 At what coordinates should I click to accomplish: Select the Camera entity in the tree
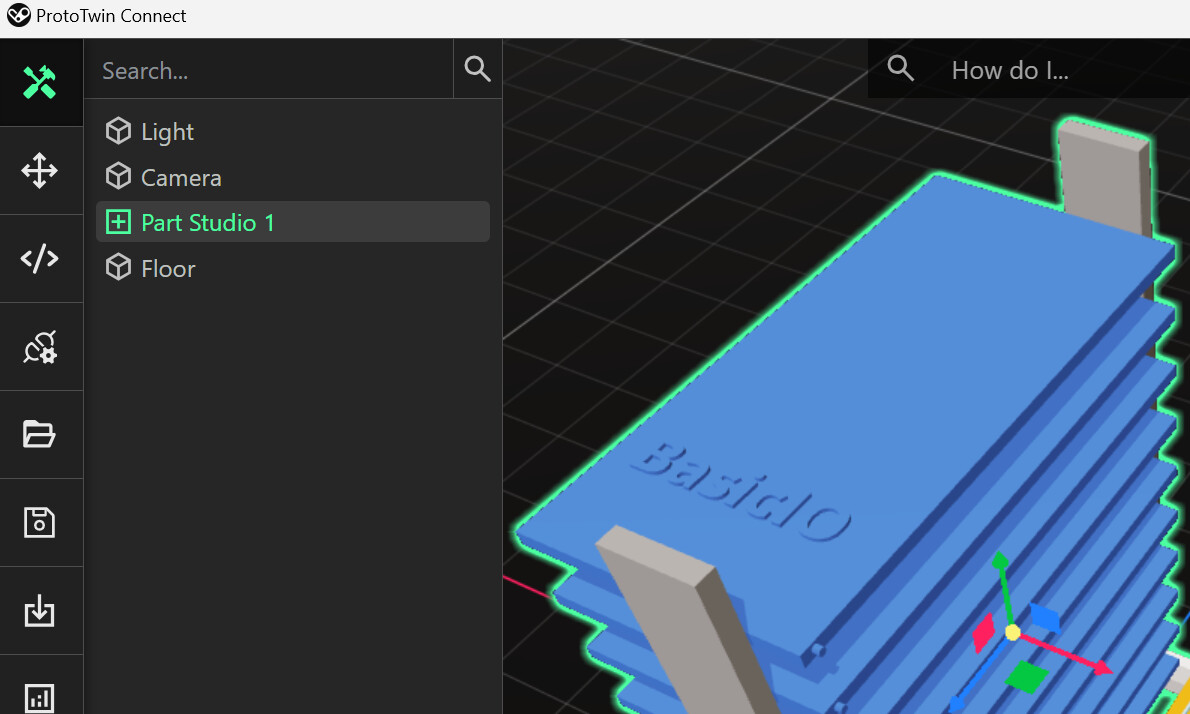click(x=181, y=178)
